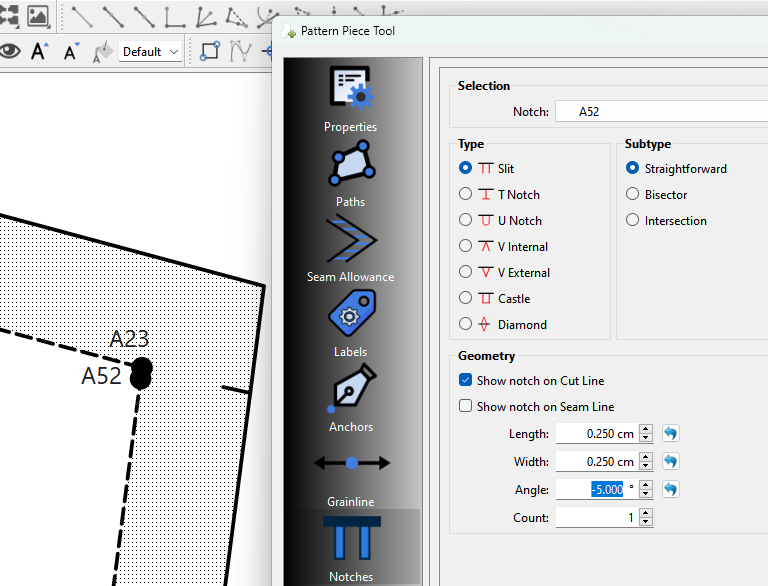
Task: Choose the Bisector subtype
Action: point(632,195)
